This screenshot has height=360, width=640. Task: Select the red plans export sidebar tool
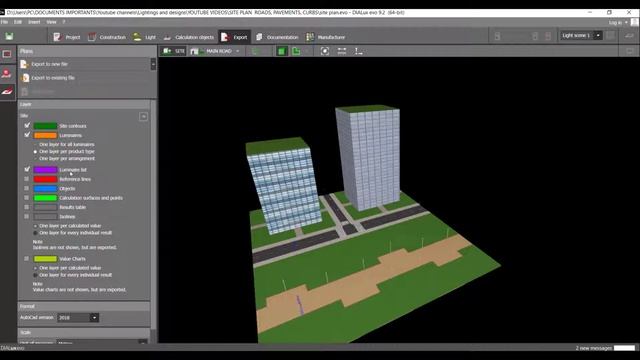[7, 91]
